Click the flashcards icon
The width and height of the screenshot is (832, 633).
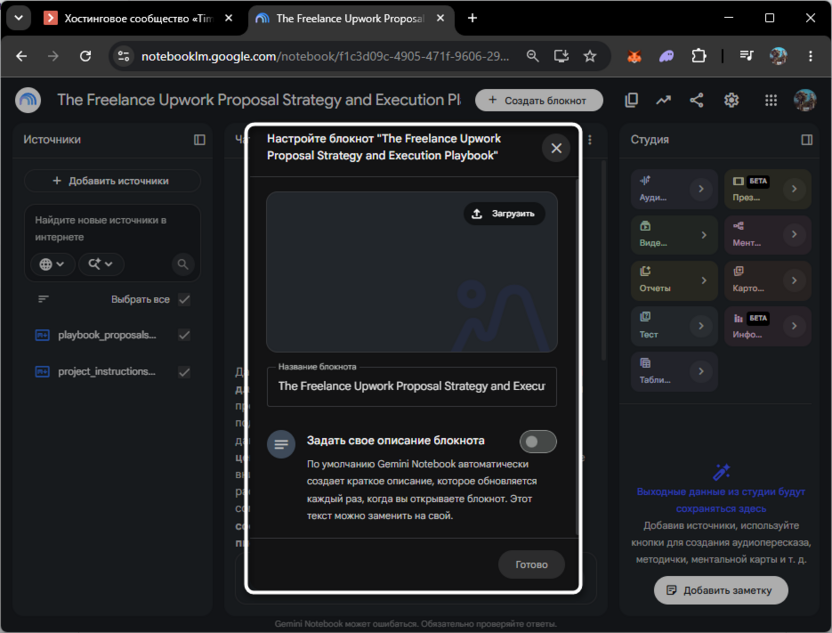pos(738,271)
